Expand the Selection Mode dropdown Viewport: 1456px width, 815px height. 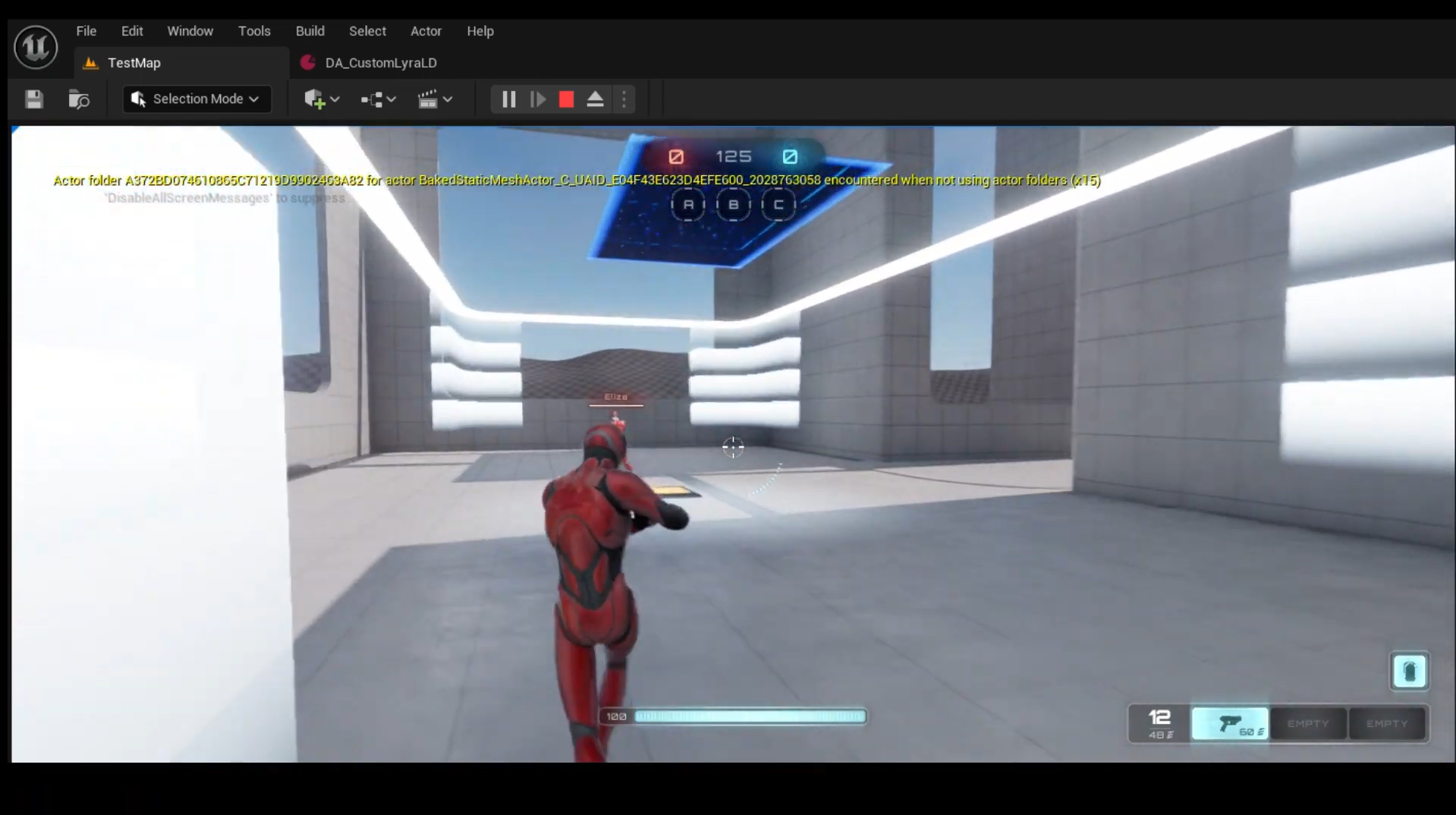click(x=197, y=99)
